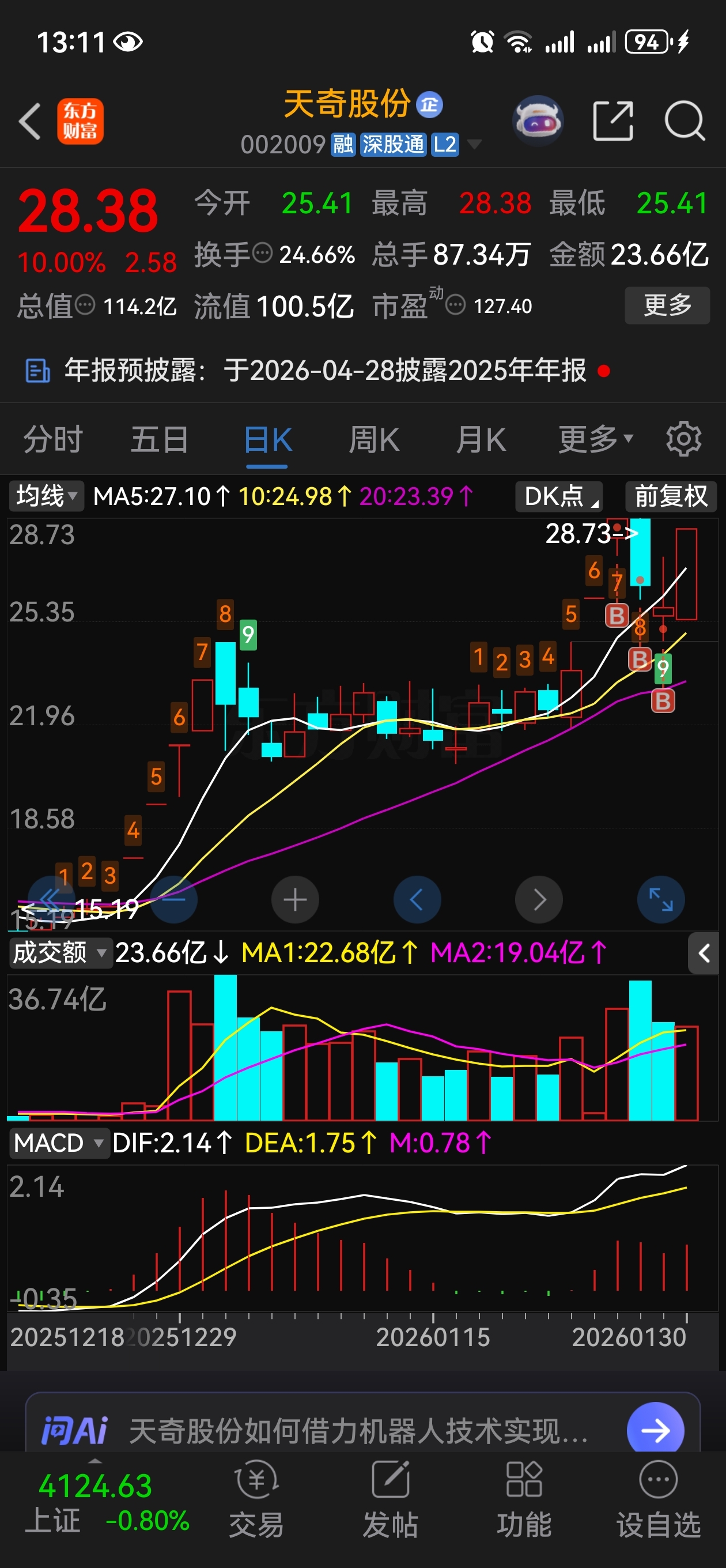Screen dimensions: 726x1568
Task: Tap the 深股通 badge
Action: (393, 144)
